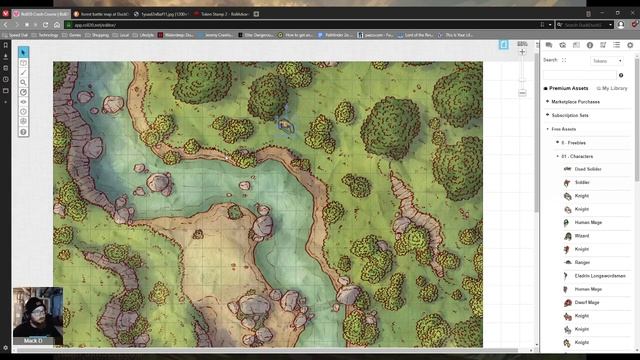Click the Dead Soldier thumbnail icon
Screen dimensions: 640x360
tap(567, 169)
